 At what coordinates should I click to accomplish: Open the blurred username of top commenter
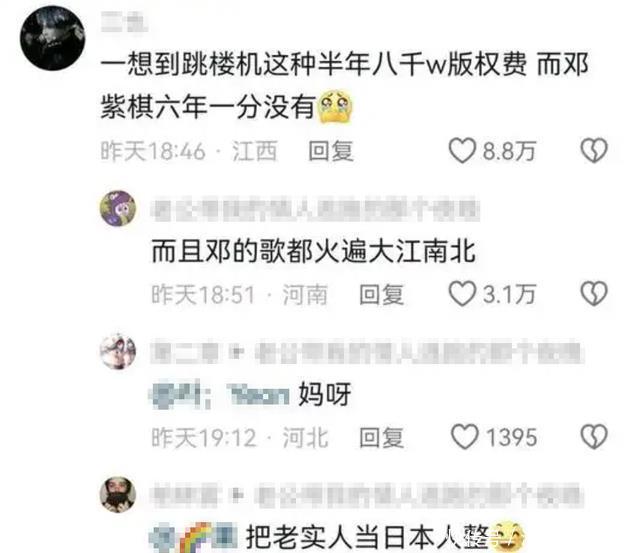124,22
